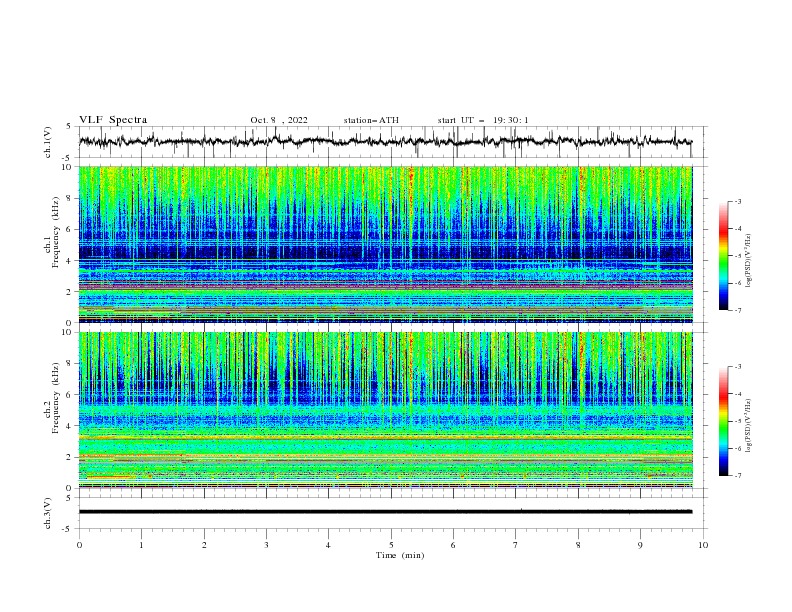
Task: Click time axis tick label "3"
Action: point(266,545)
